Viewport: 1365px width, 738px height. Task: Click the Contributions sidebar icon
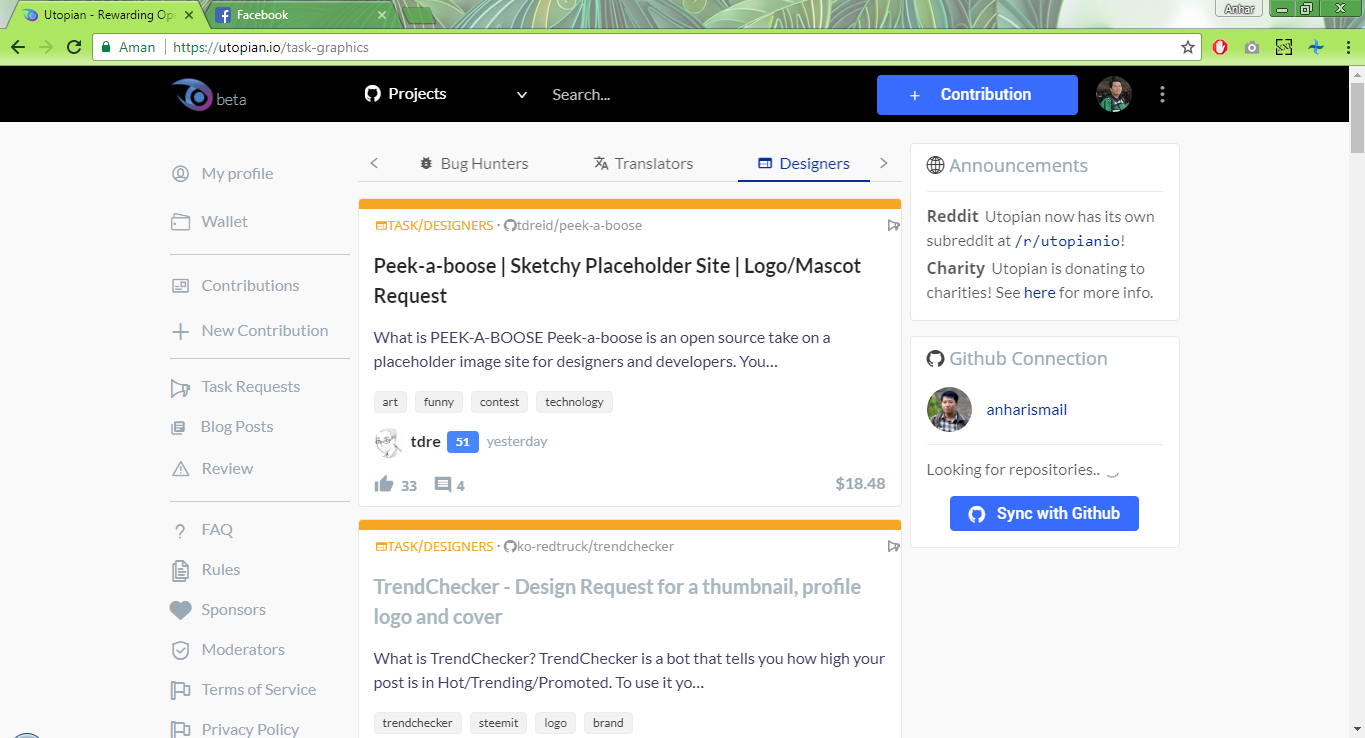[x=180, y=286]
